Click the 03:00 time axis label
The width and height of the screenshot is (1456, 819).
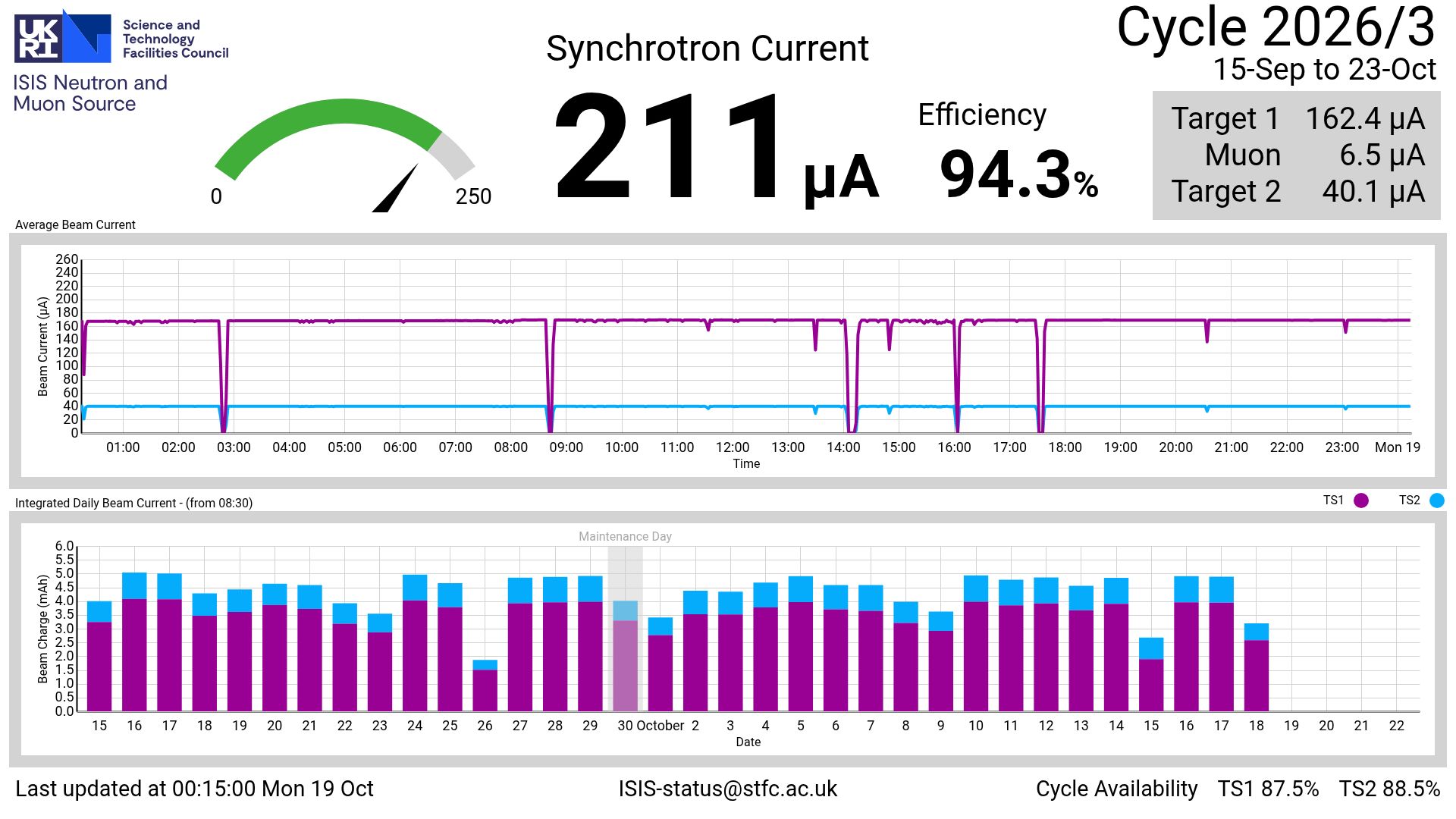click(x=234, y=447)
